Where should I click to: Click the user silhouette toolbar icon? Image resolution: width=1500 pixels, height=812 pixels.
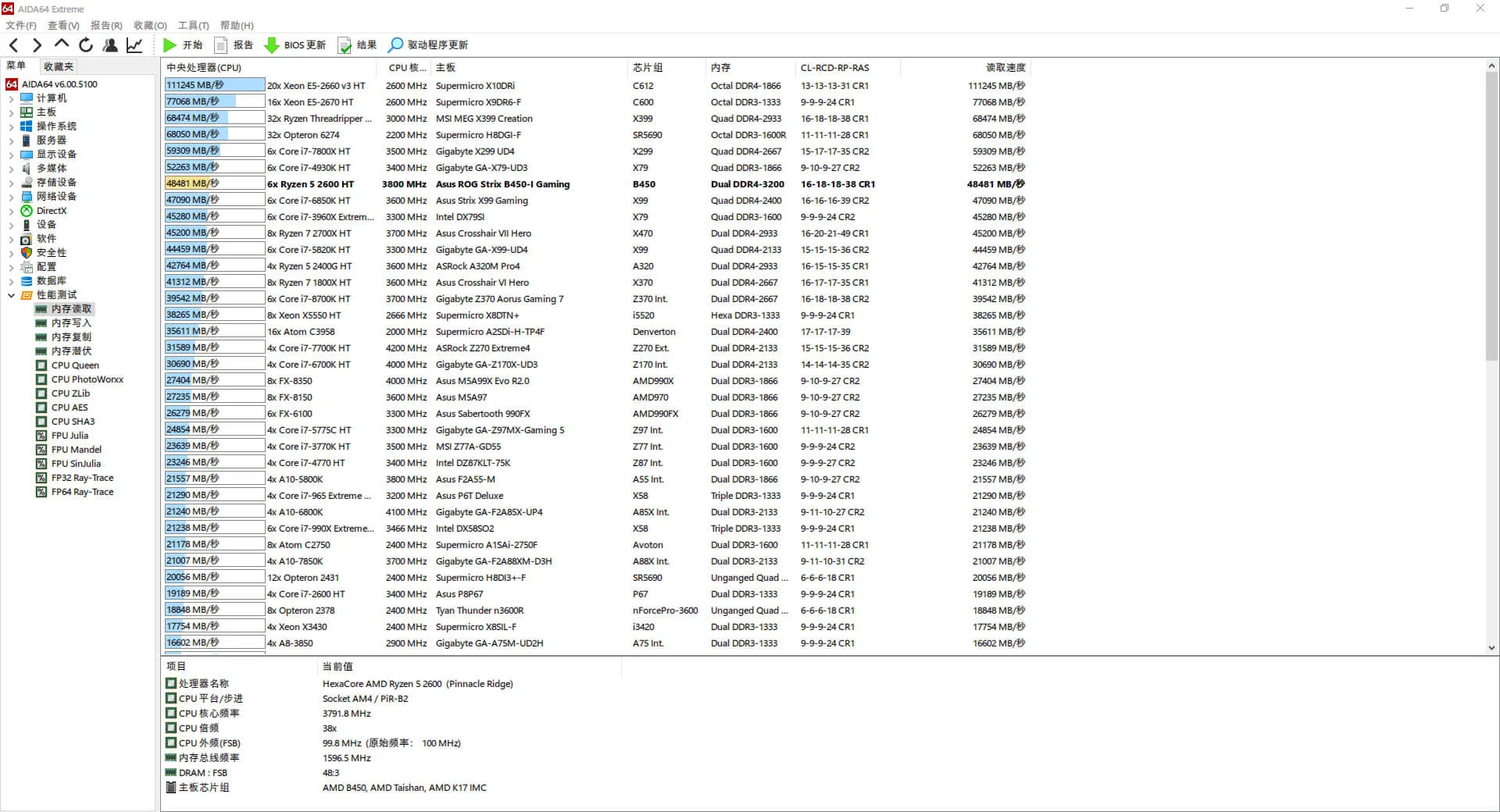pos(110,45)
